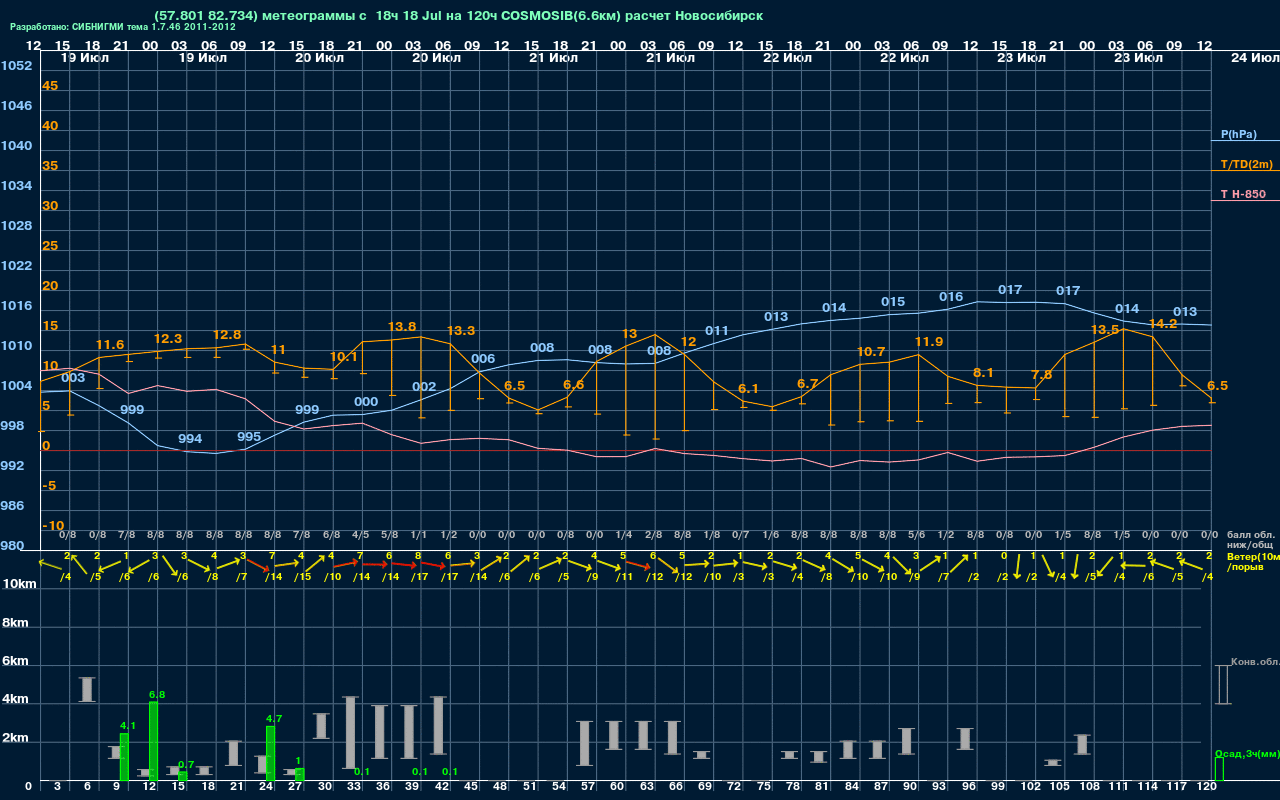Click the 'Осад,3ч(мм)' legend text
Screen dimensions: 1280x800
(x=1247, y=753)
